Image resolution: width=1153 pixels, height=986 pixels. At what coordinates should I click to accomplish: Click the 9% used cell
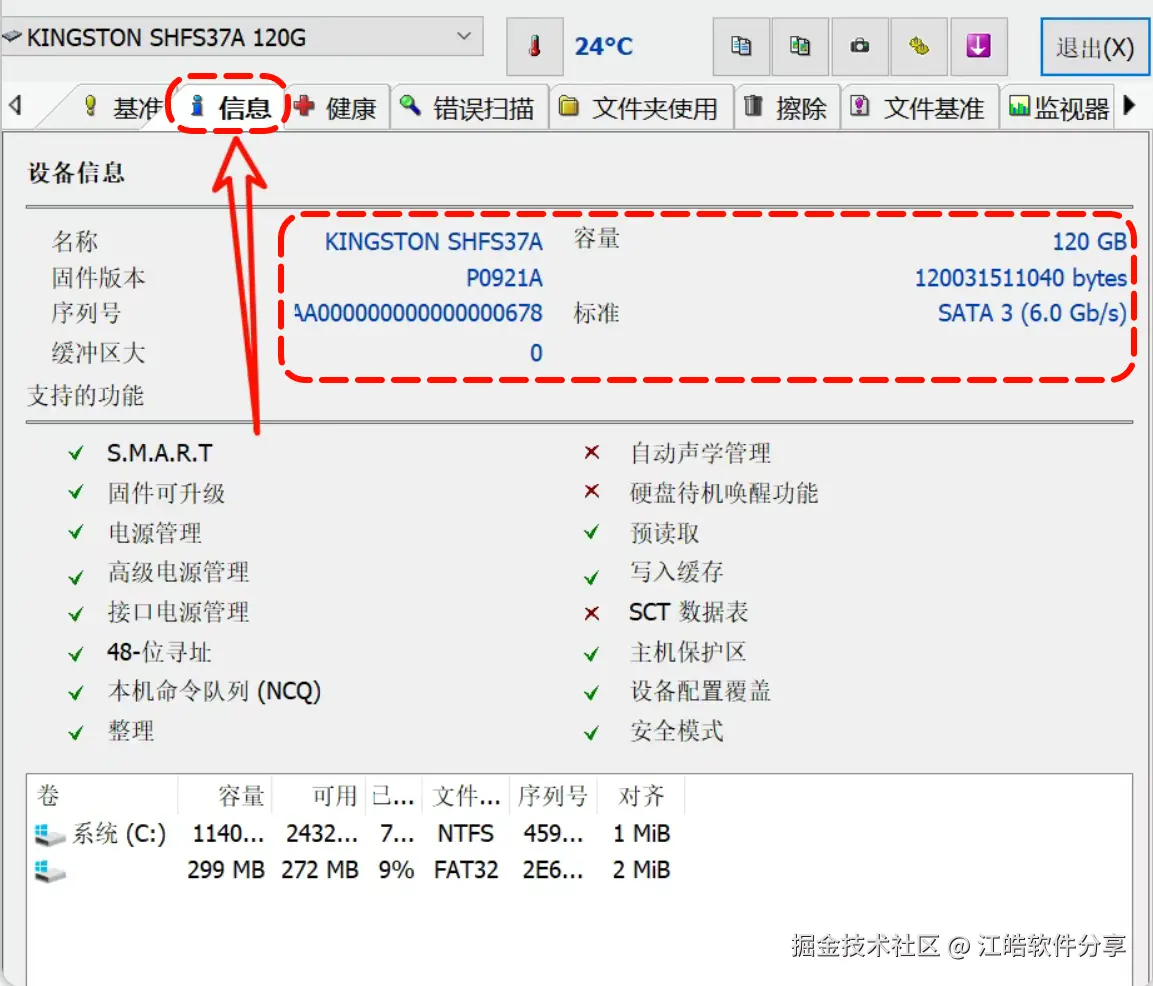[x=396, y=870]
